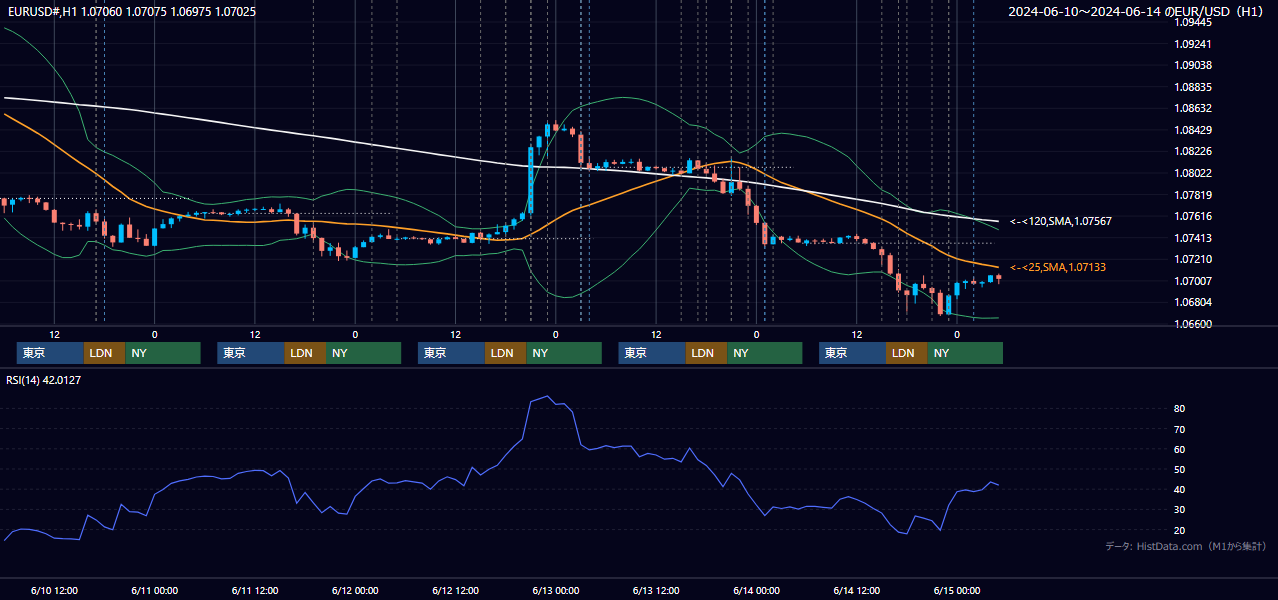Select the 120,SMA,1.07567 label
Image resolution: width=1278 pixels, height=600 pixels.
click(1061, 221)
